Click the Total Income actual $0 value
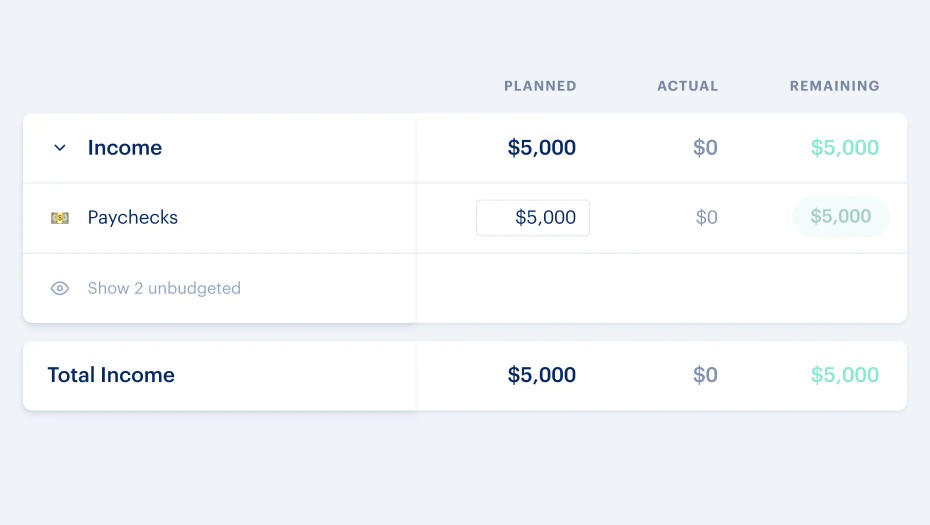The height and width of the screenshot is (525, 930). (705, 375)
